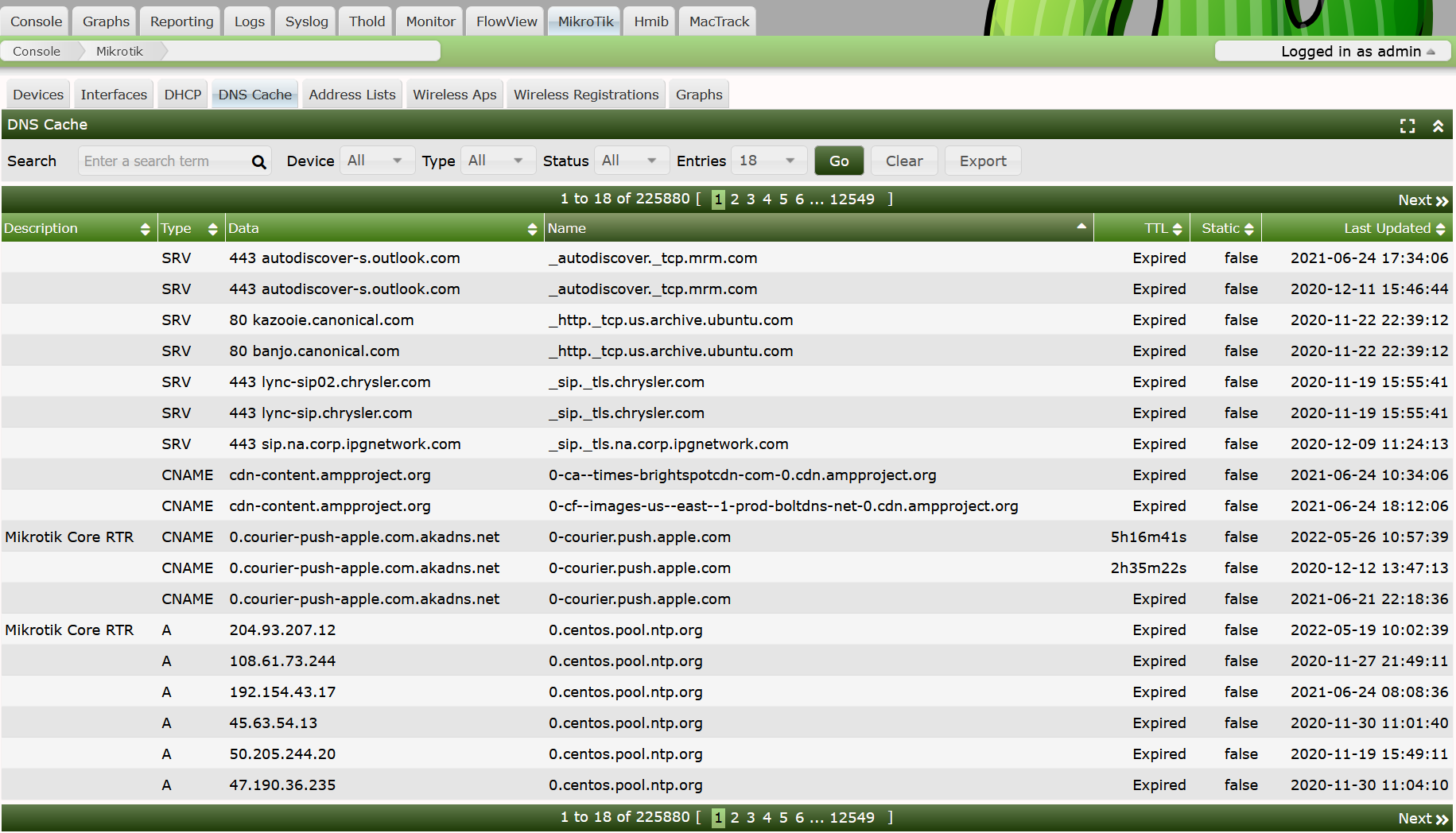Viewport: 1456px width, 833px height.
Task: Click the Go button
Action: (839, 161)
